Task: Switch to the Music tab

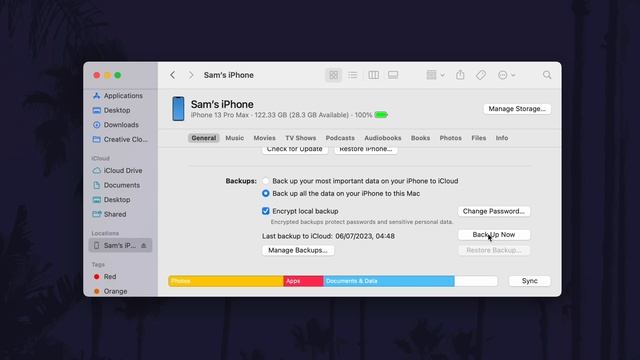Action: (235, 138)
